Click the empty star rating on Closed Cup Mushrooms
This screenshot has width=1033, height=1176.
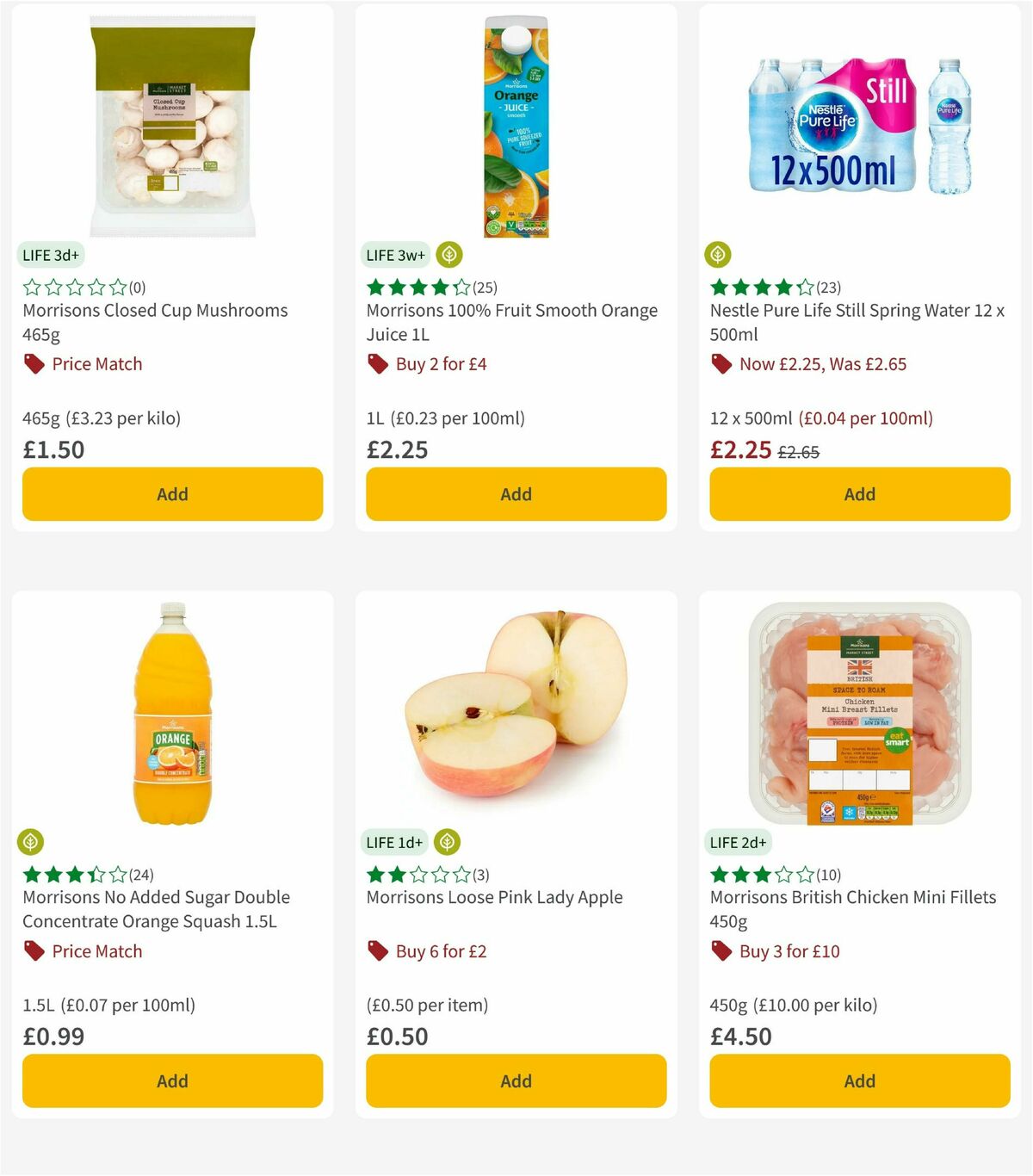(73, 287)
